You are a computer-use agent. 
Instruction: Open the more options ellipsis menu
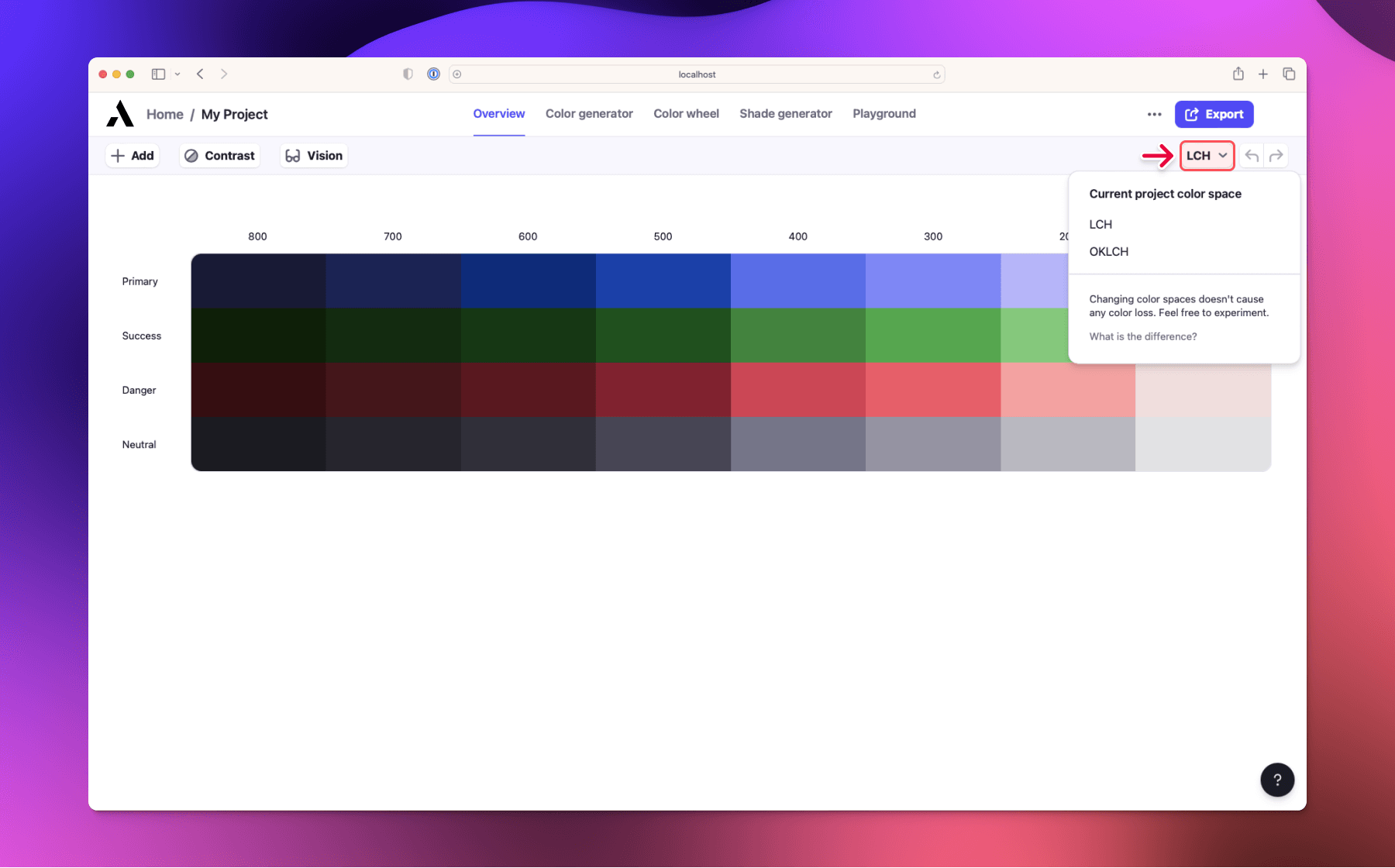(x=1154, y=114)
